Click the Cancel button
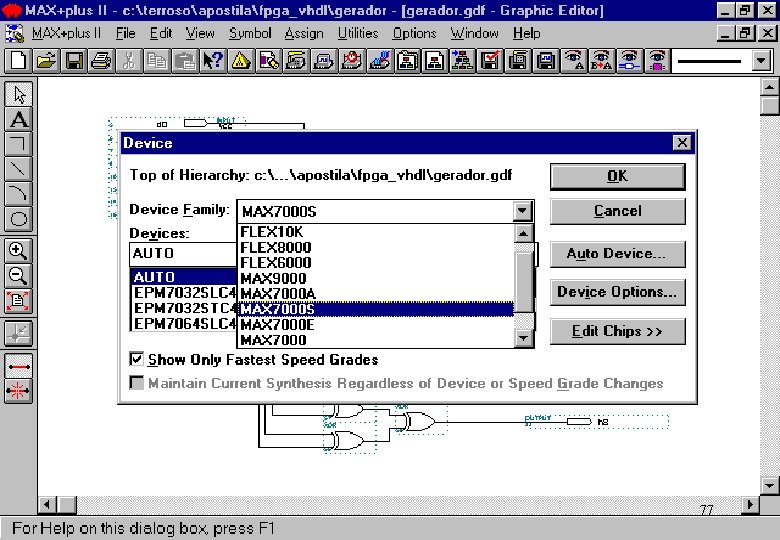This screenshot has width=780, height=540. tap(617, 211)
